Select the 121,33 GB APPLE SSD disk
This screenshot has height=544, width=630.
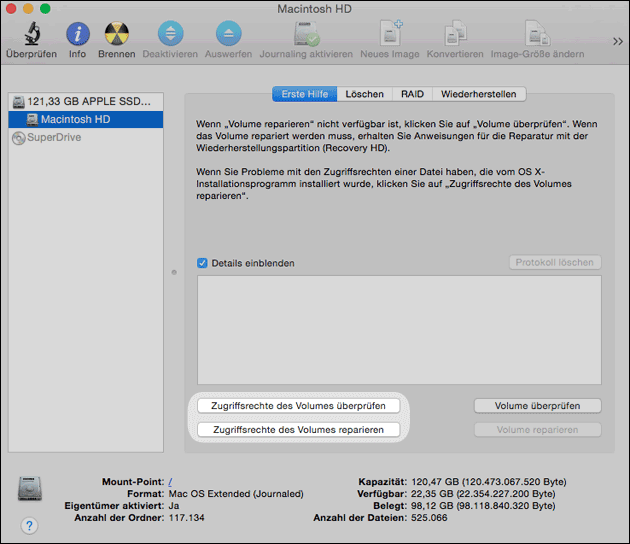pos(86,101)
